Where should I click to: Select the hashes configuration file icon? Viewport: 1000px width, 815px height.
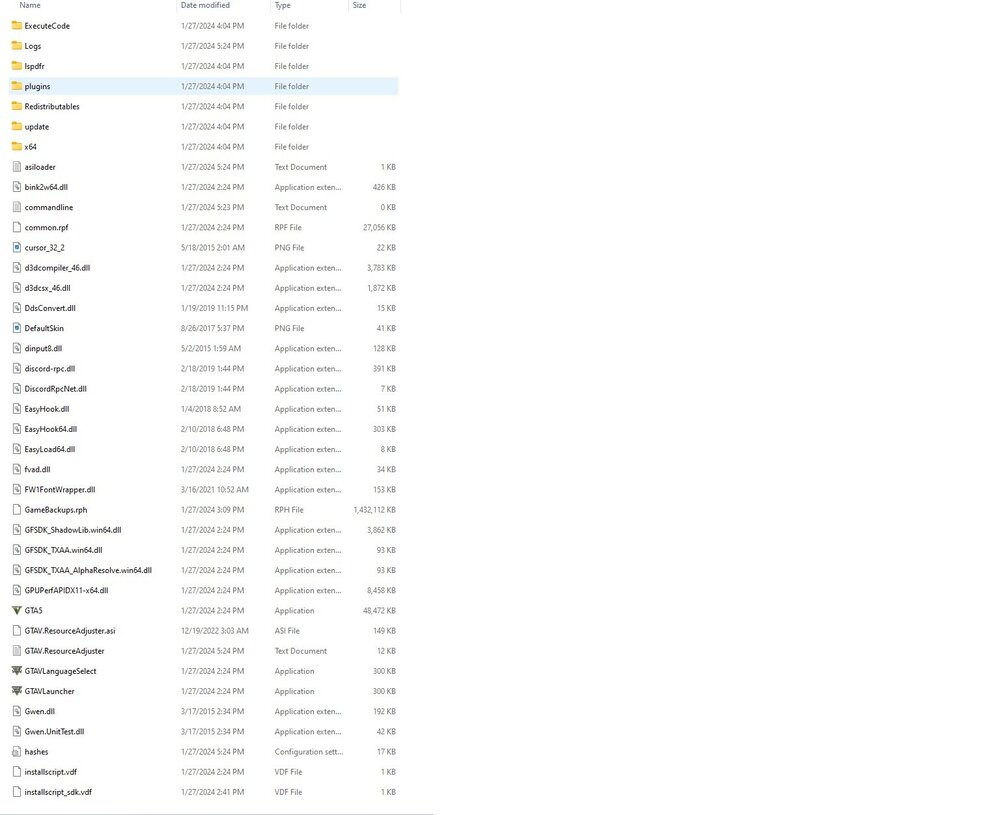17,752
